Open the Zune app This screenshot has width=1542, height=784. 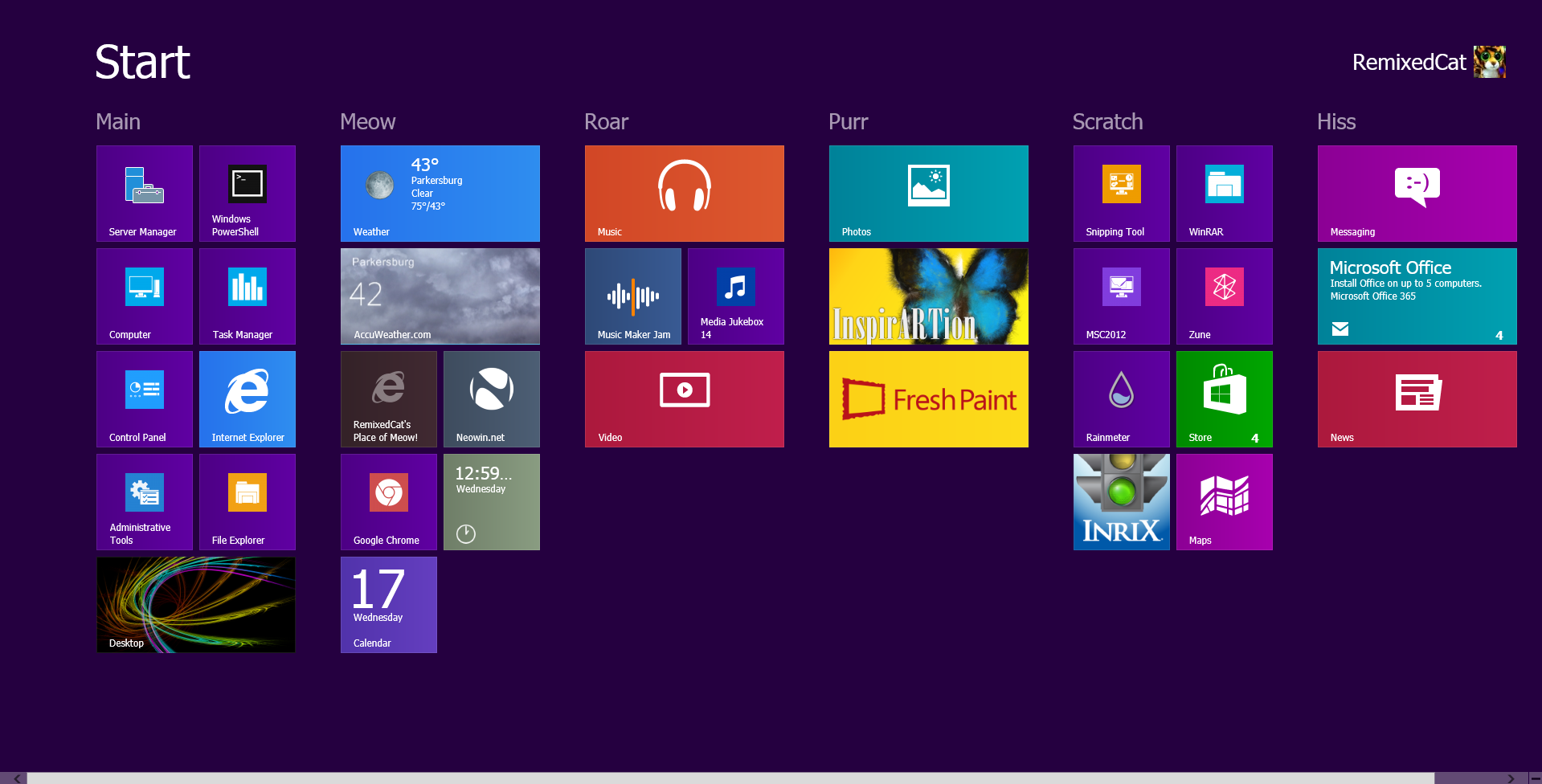click(x=1224, y=296)
